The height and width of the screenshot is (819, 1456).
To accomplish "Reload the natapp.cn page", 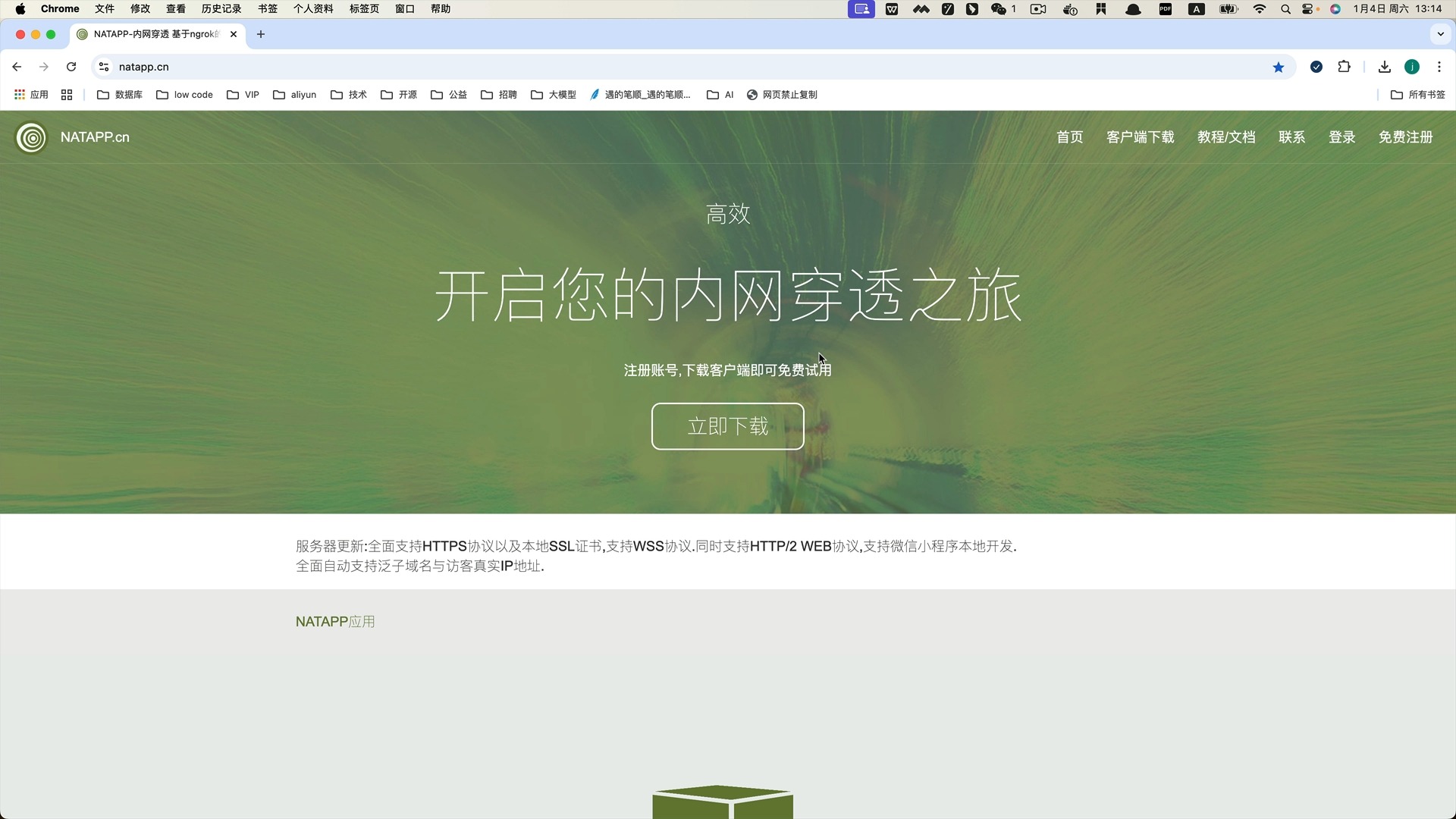I will 71,67.
